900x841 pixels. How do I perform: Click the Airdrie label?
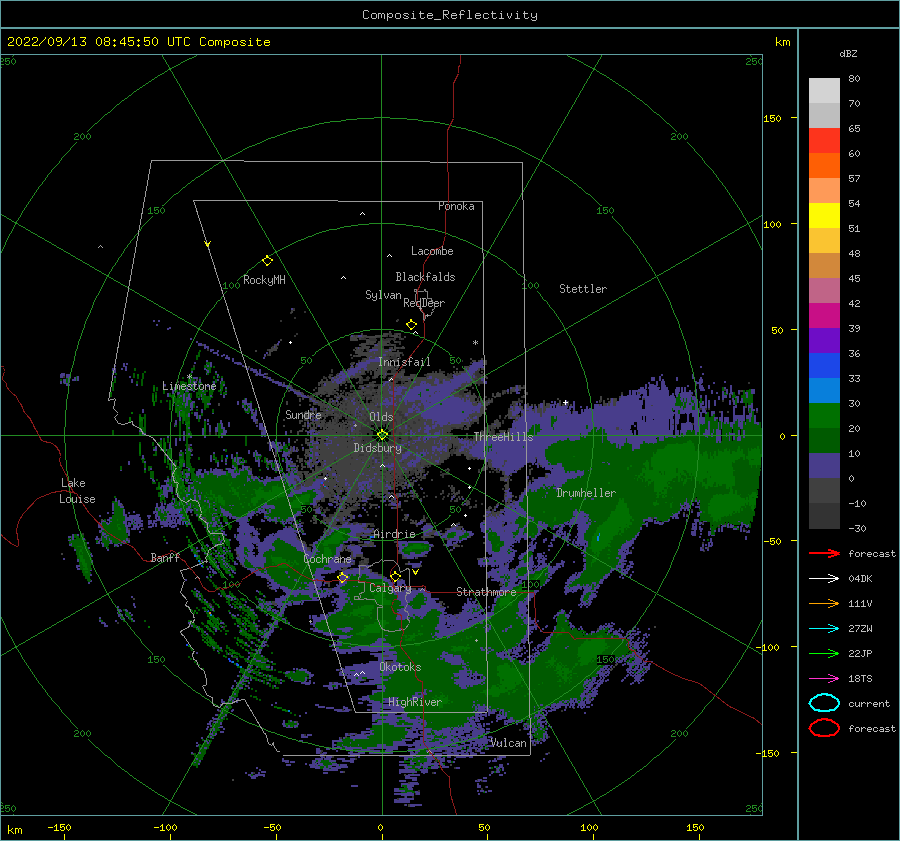pos(394,534)
